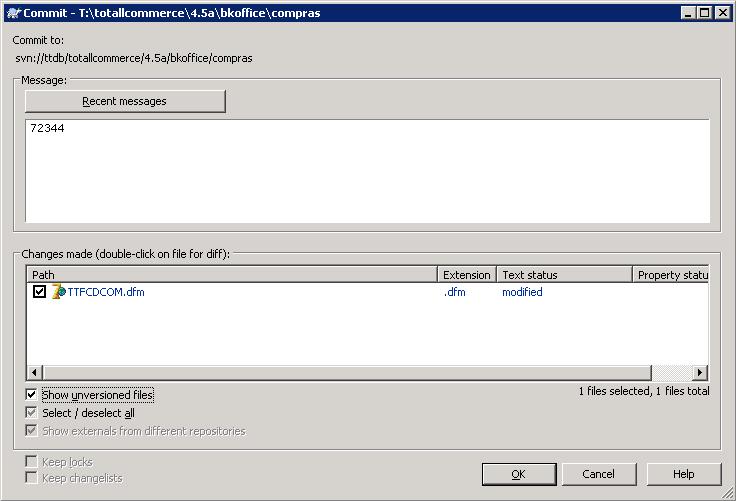736x501 pixels.
Task: Enable the Keep changelists checkbox
Action: pyautogui.click(x=31, y=478)
